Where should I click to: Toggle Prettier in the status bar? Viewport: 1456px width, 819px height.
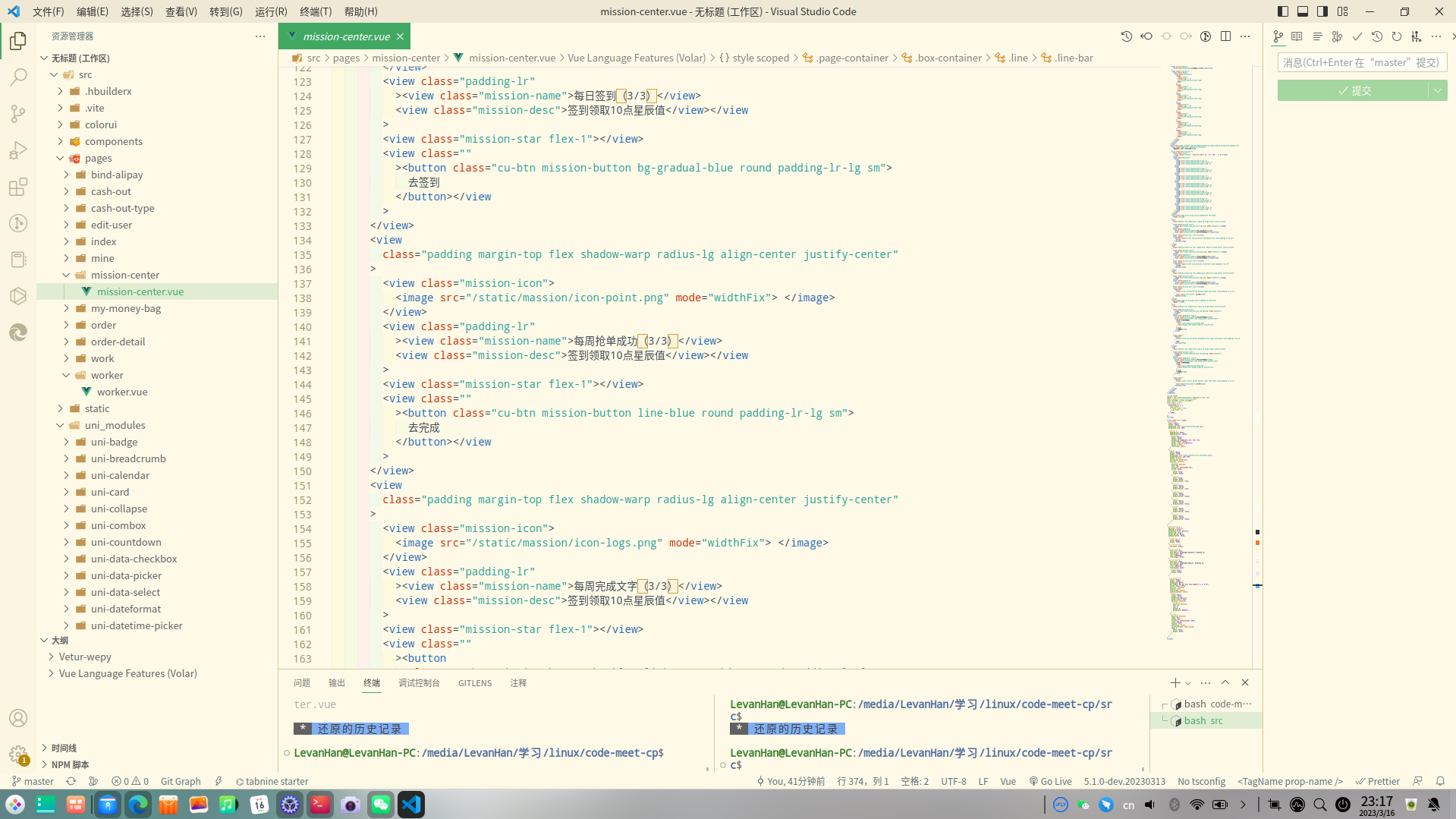tap(1378, 781)
